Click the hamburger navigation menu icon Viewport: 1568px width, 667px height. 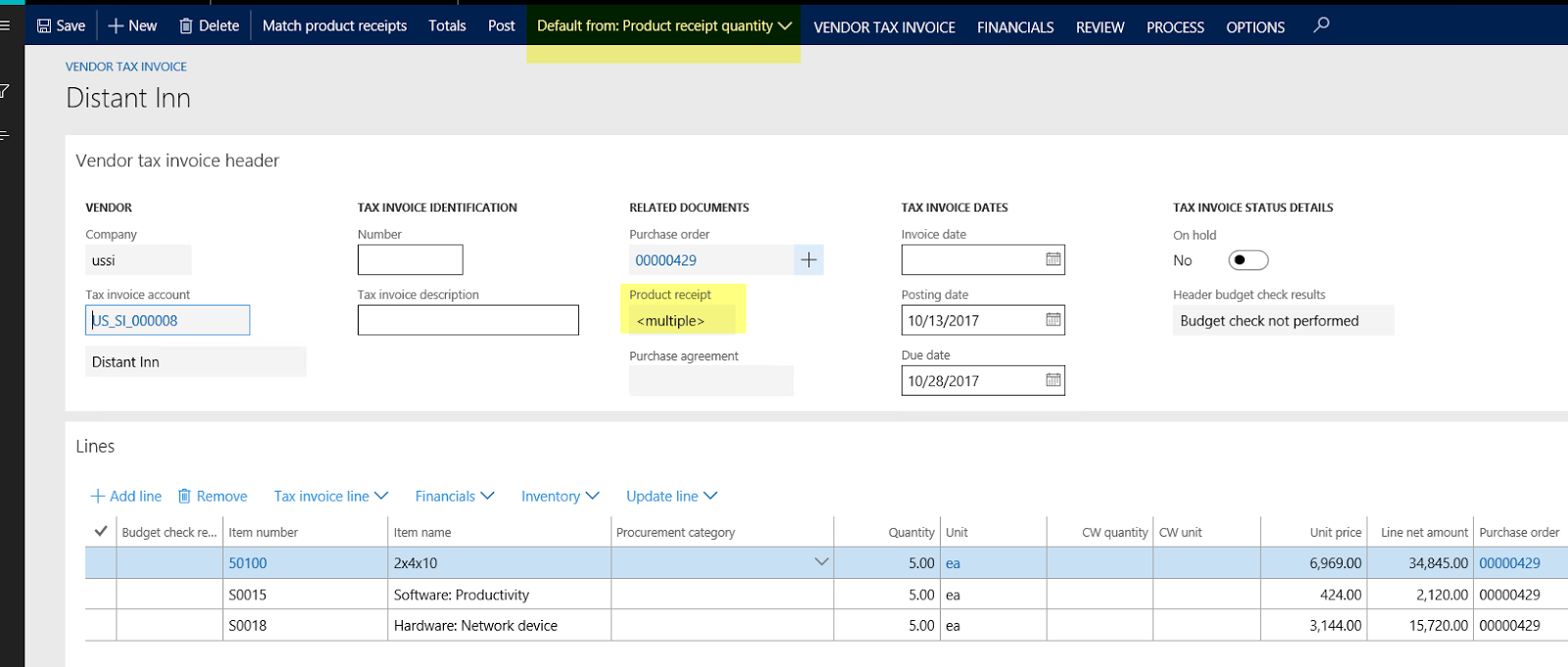point(5,25)
